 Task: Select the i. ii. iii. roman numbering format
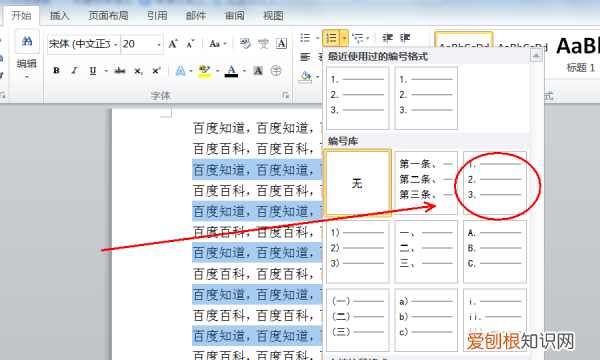click(x=495, y=320)
